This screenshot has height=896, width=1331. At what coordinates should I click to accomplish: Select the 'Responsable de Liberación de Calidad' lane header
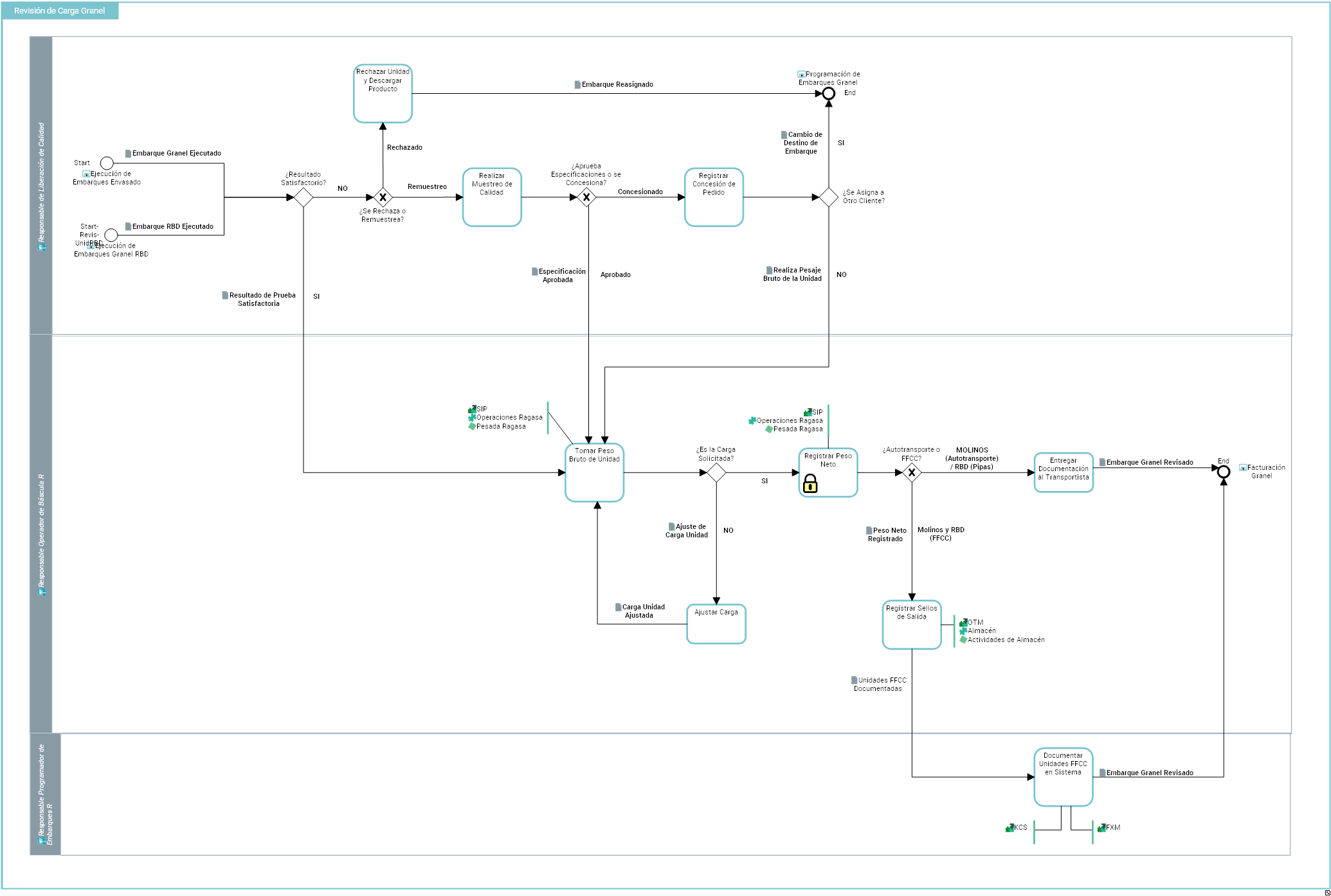click(41, 185)
